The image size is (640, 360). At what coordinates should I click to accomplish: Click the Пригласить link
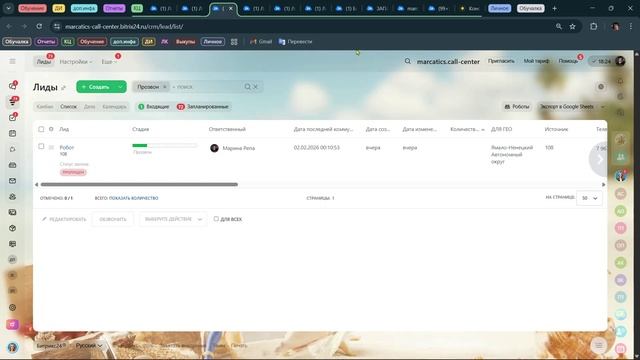501,61
